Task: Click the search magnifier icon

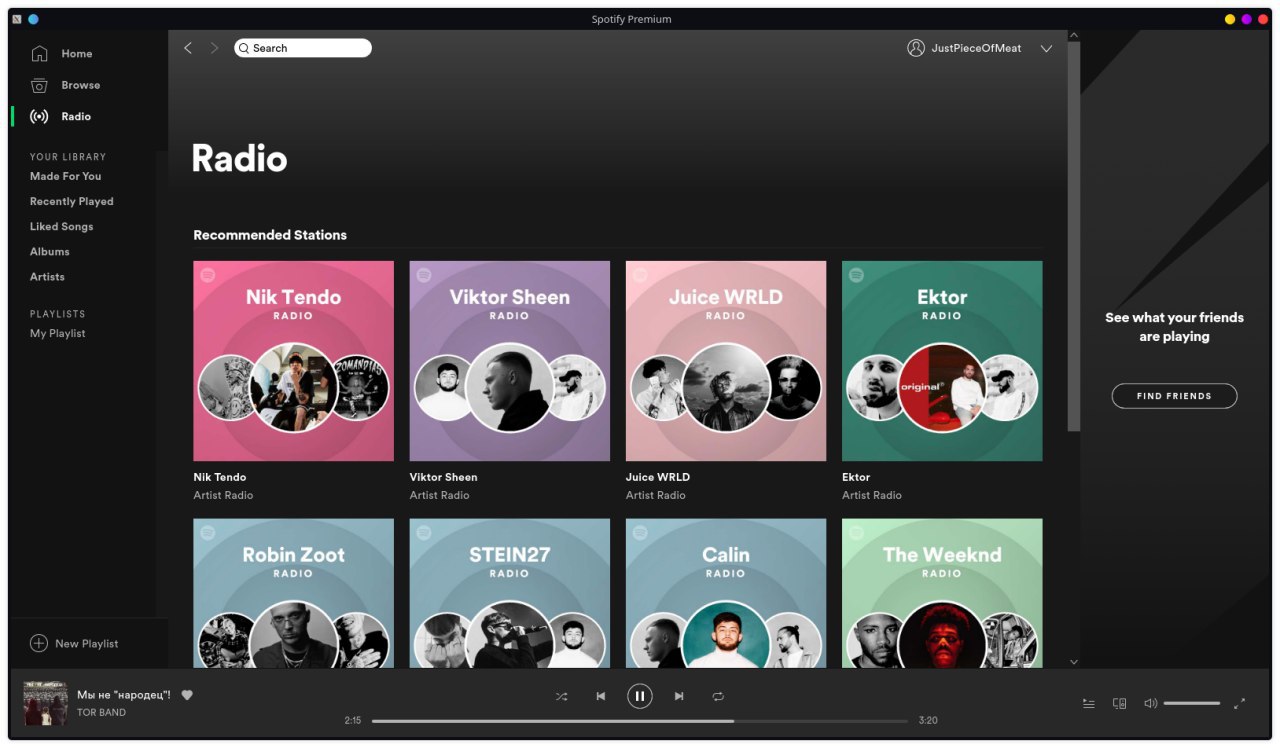Action: (x=244, y=48)
